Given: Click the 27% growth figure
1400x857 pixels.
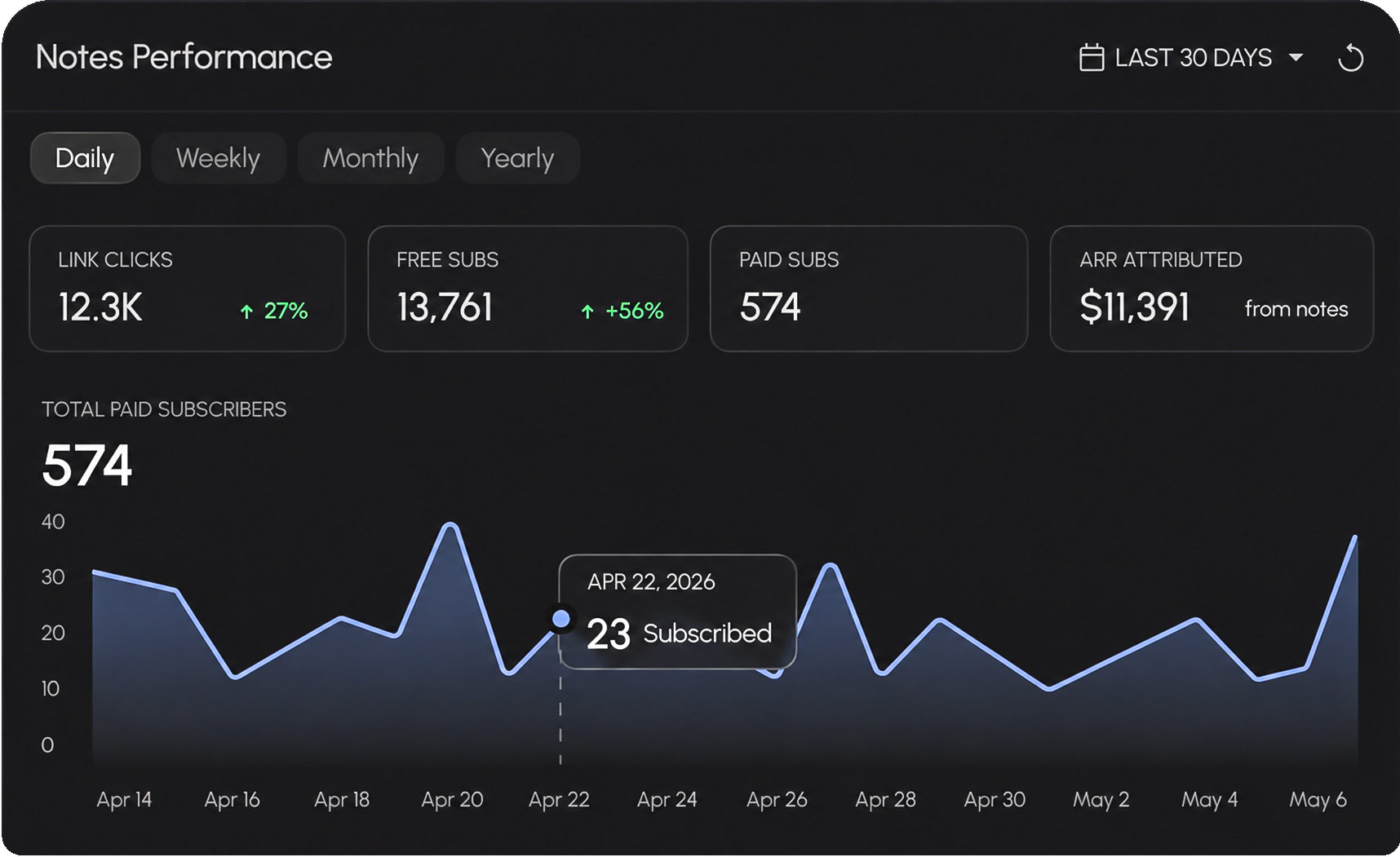Looking at the screenshot, I should coord(286,311).
